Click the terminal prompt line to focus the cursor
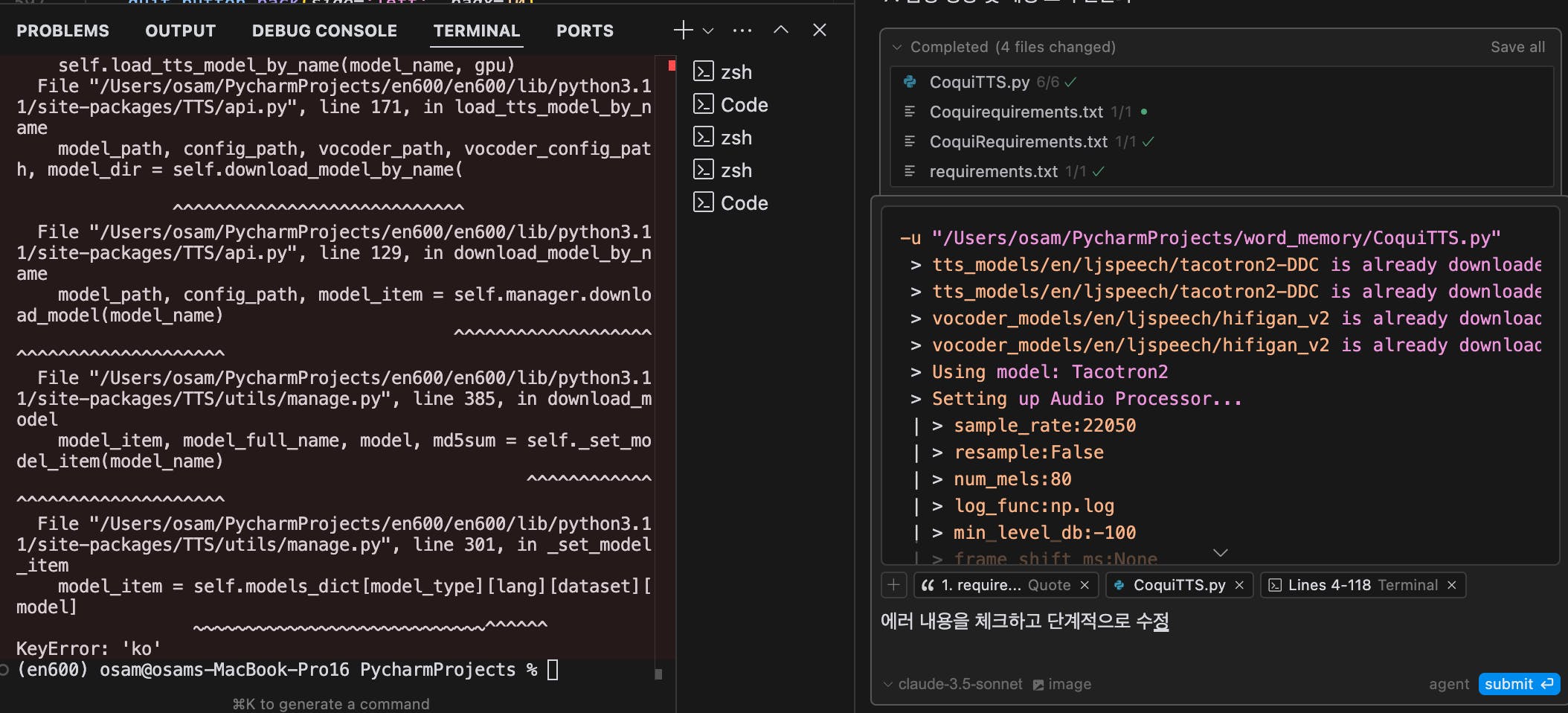The width and height of the screenshot is (1568, 713). coord(287,670)
